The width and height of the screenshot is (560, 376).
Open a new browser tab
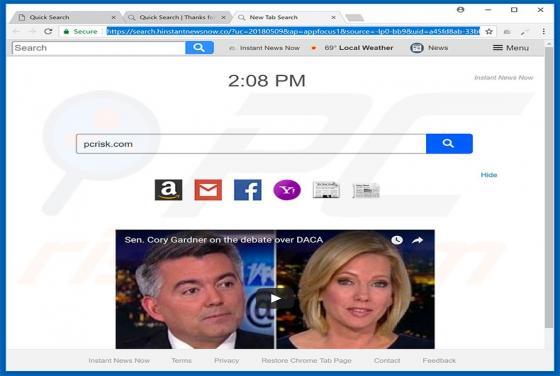pyautogui.click(x=355, y=17)
